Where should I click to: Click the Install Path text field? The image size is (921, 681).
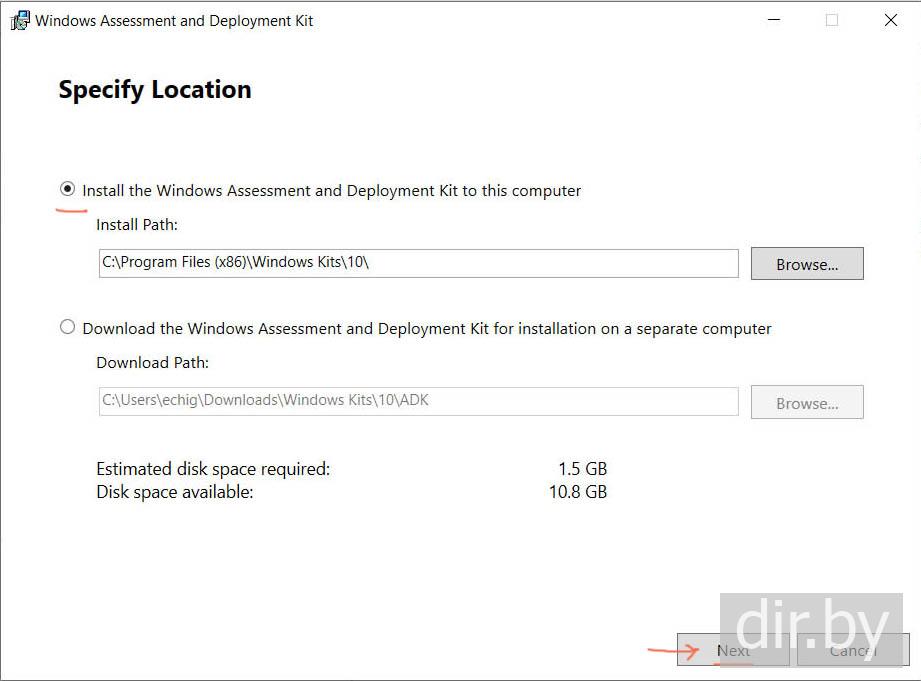coord(417,263)
